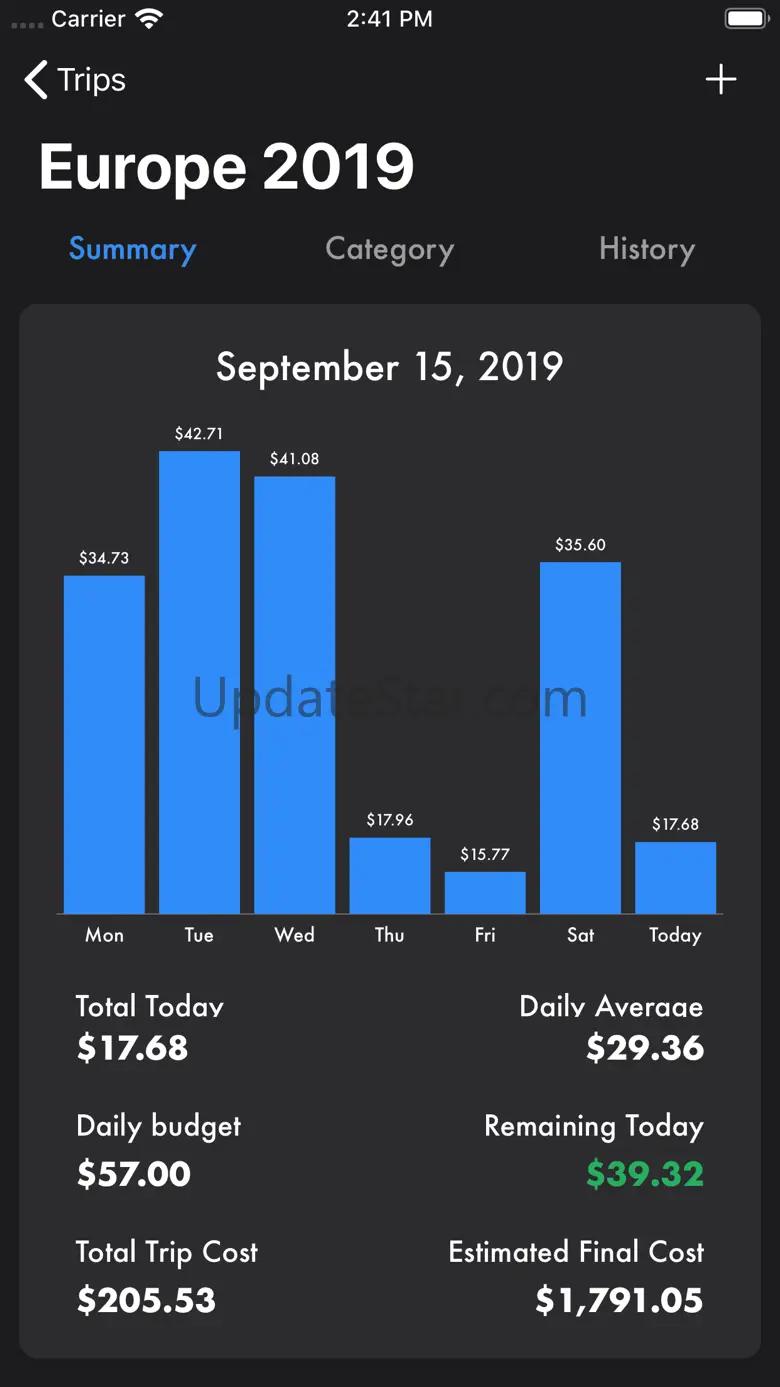Tap the Estimated Final Cost figure
The image size is (780, 1387).
[x=619, y=1300]
